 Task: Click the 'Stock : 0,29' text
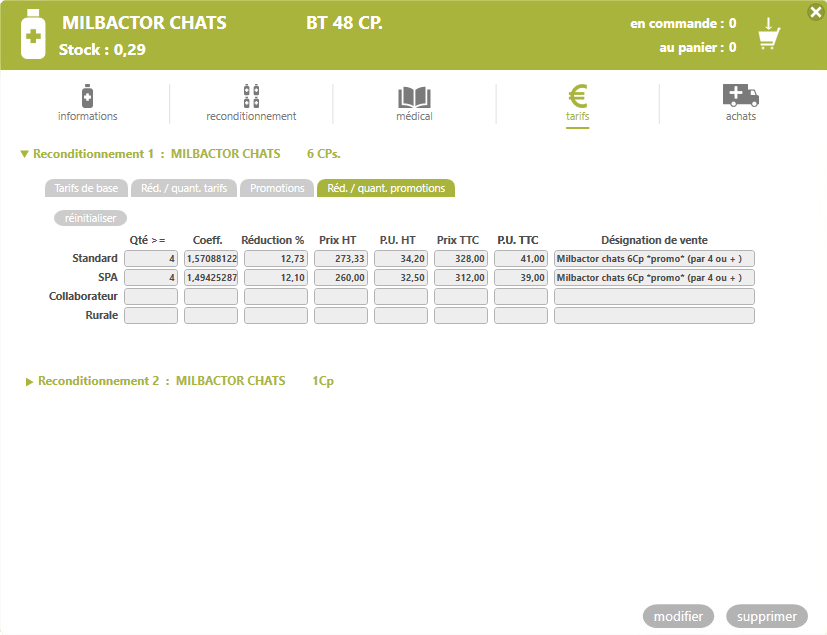click(x=102, y=50)
